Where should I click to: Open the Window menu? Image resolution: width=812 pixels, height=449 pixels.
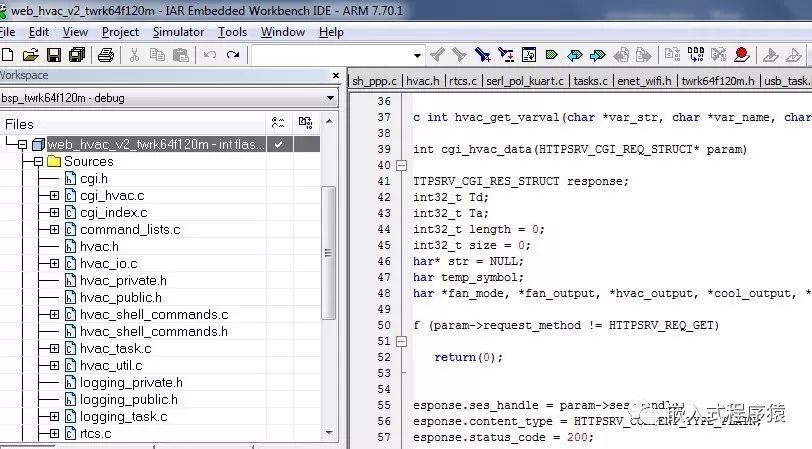[283, 32]
